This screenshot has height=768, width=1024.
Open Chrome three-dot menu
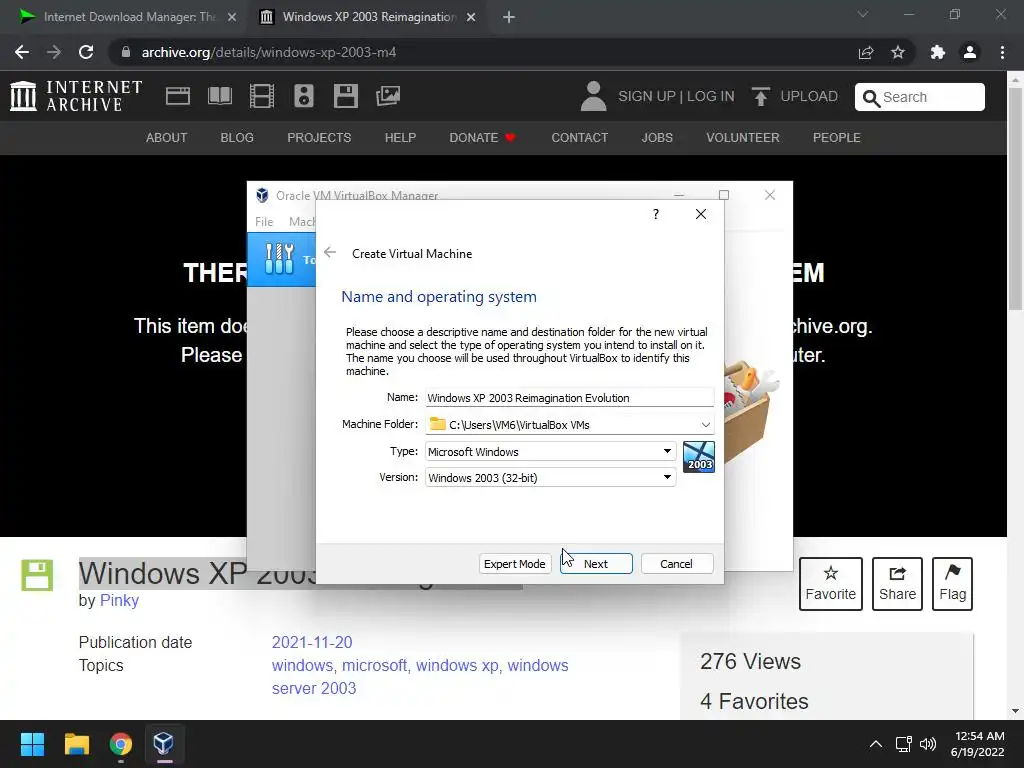pos(1002,52)
